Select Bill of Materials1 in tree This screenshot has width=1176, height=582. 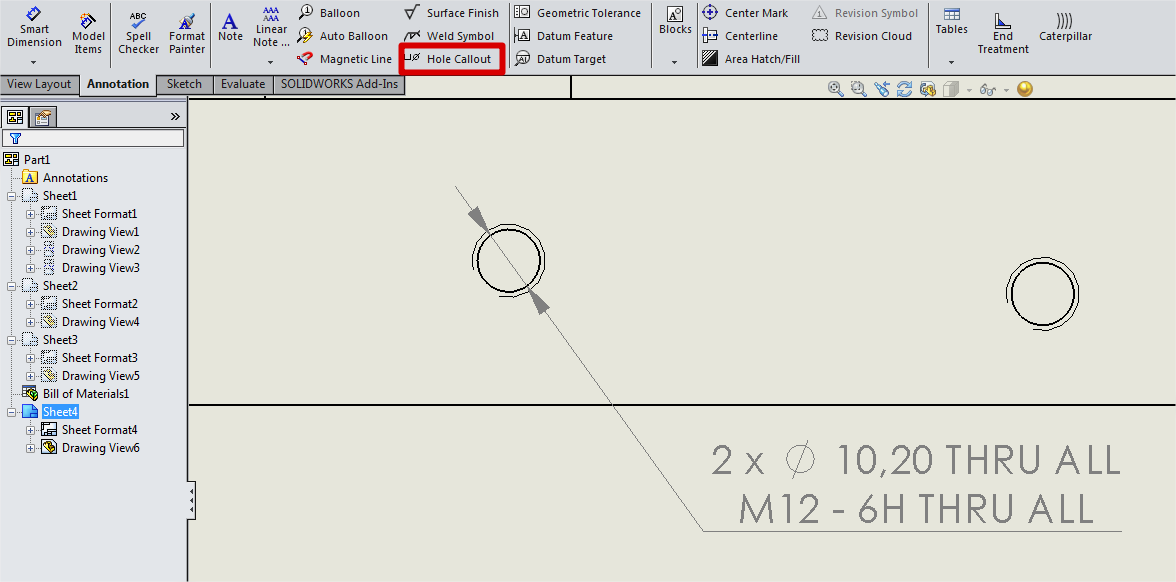85,394
